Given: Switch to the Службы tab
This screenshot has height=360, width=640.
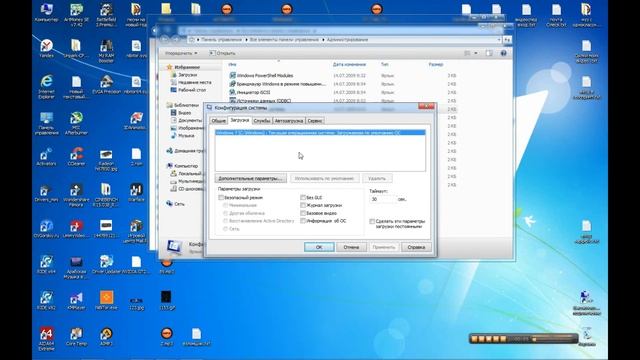Looking at the screenshot, I should click(x=262, y=121).
